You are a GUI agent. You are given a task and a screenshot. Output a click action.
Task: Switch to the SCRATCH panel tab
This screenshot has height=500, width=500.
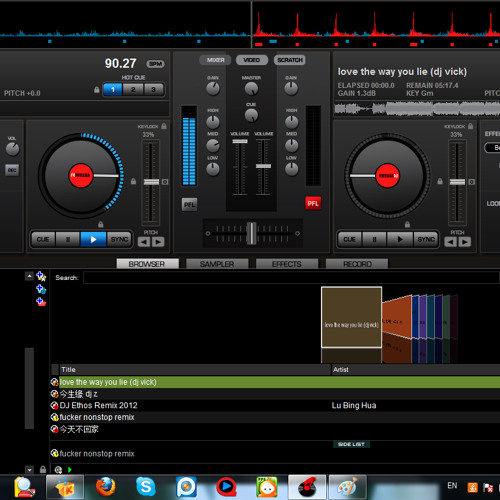tap(290, 60)
